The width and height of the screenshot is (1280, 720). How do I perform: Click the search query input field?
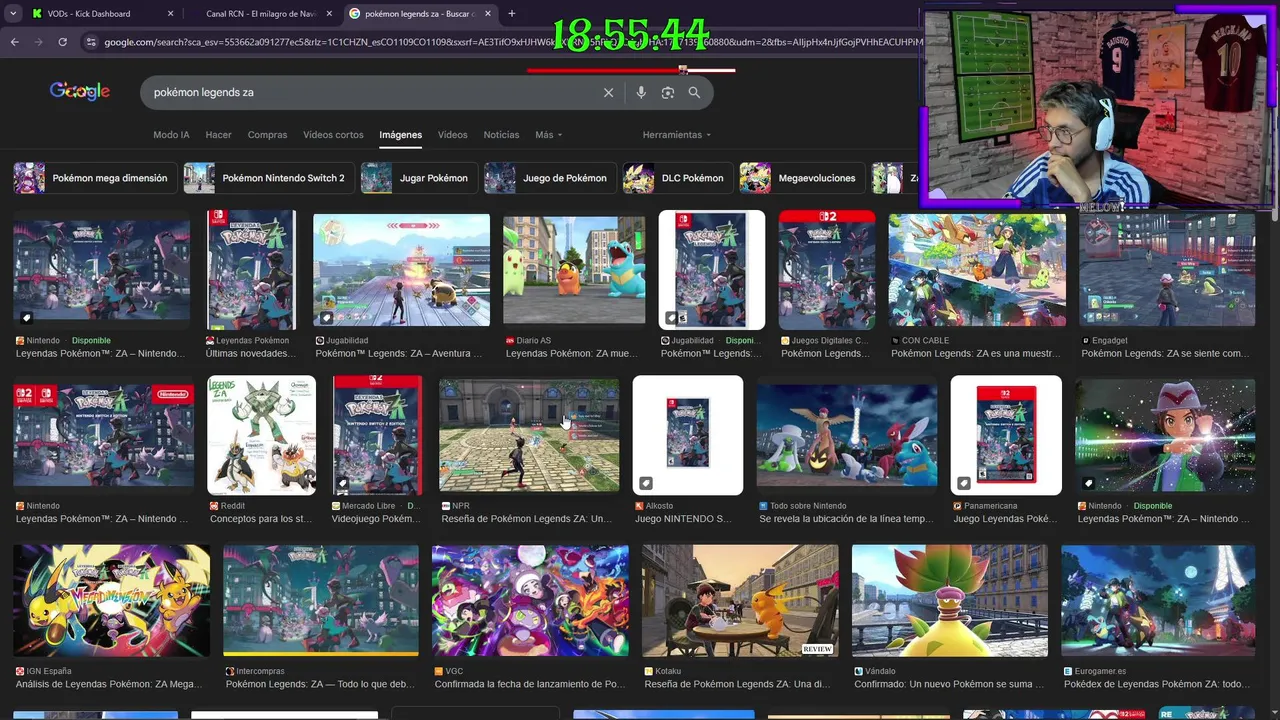click(370, 92)
